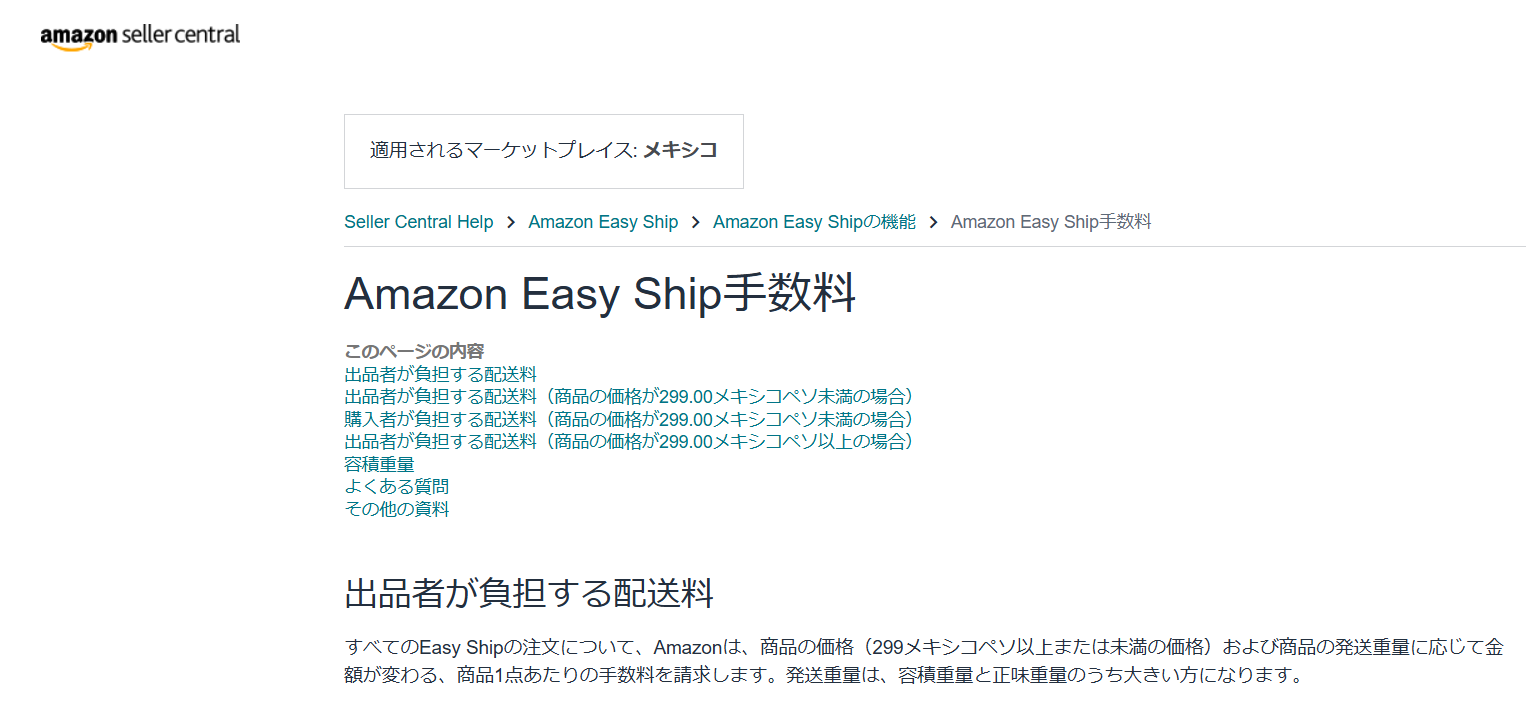Open 購入者が負担する配送料（299.00メキシコペソ未満）link
This screenshot has height=710, width=1526.
tap(628, 418)
